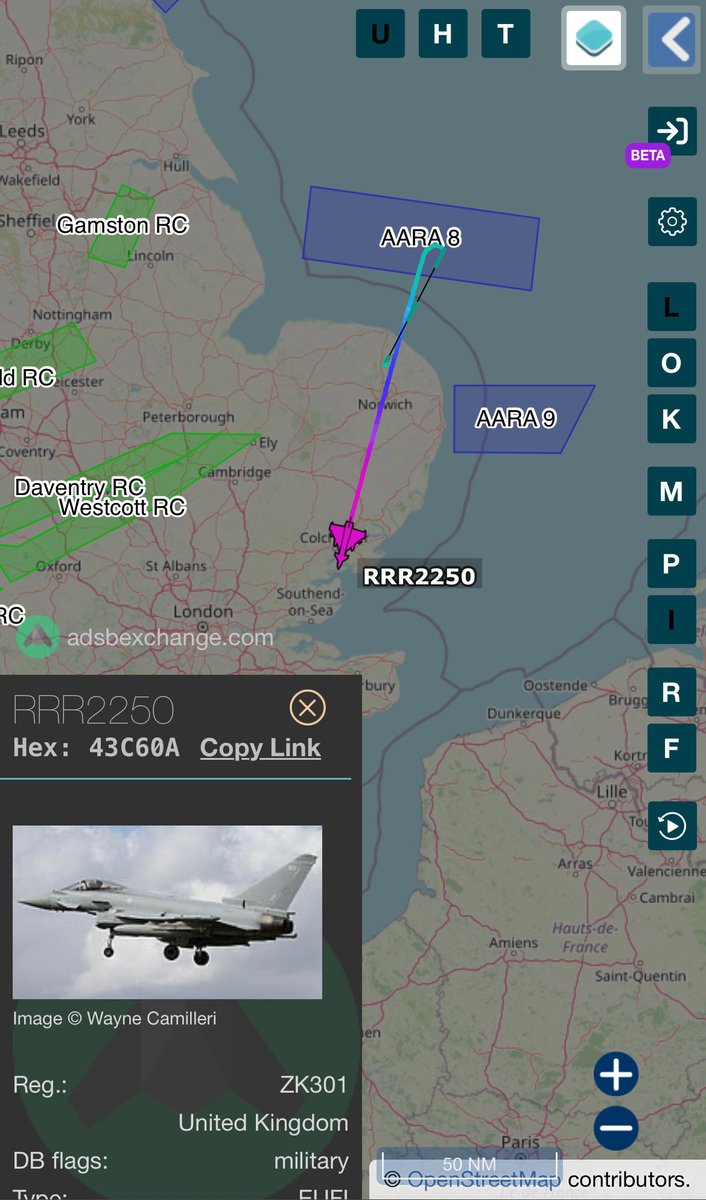Click the K toolbar button
Image resolution: width=706 pixels, height=1200 pixels.
point(672,419)
